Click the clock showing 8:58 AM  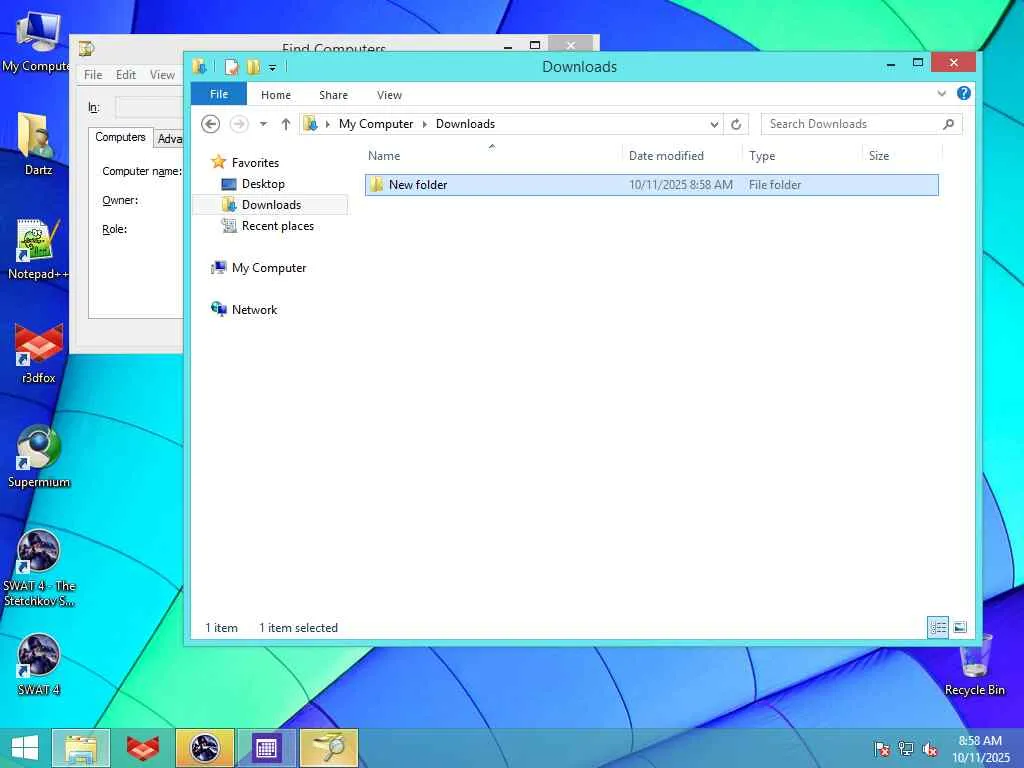[x=980, y=749]
